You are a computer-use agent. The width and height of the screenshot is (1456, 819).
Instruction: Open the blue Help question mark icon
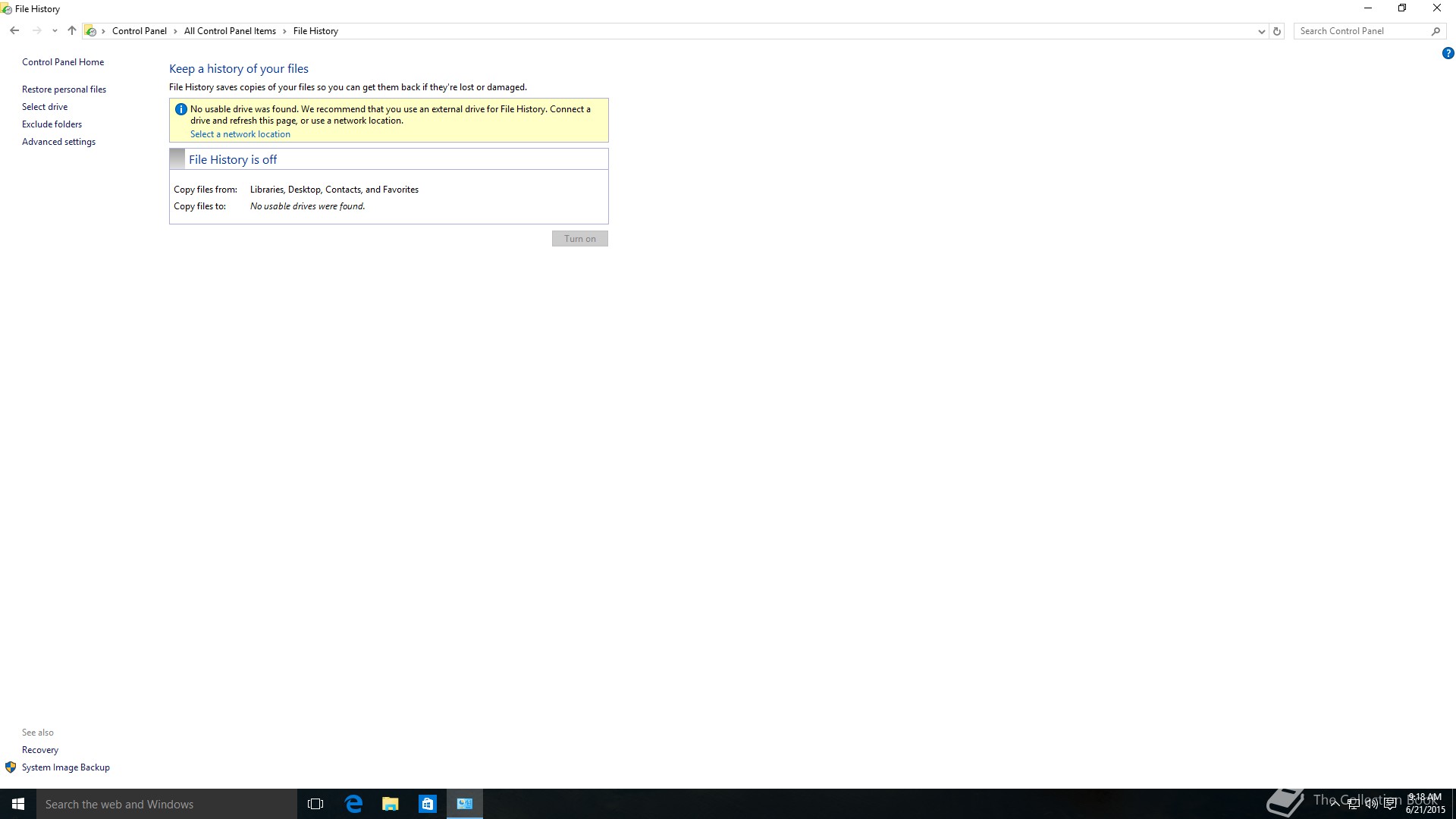(x=1448, y=53)
